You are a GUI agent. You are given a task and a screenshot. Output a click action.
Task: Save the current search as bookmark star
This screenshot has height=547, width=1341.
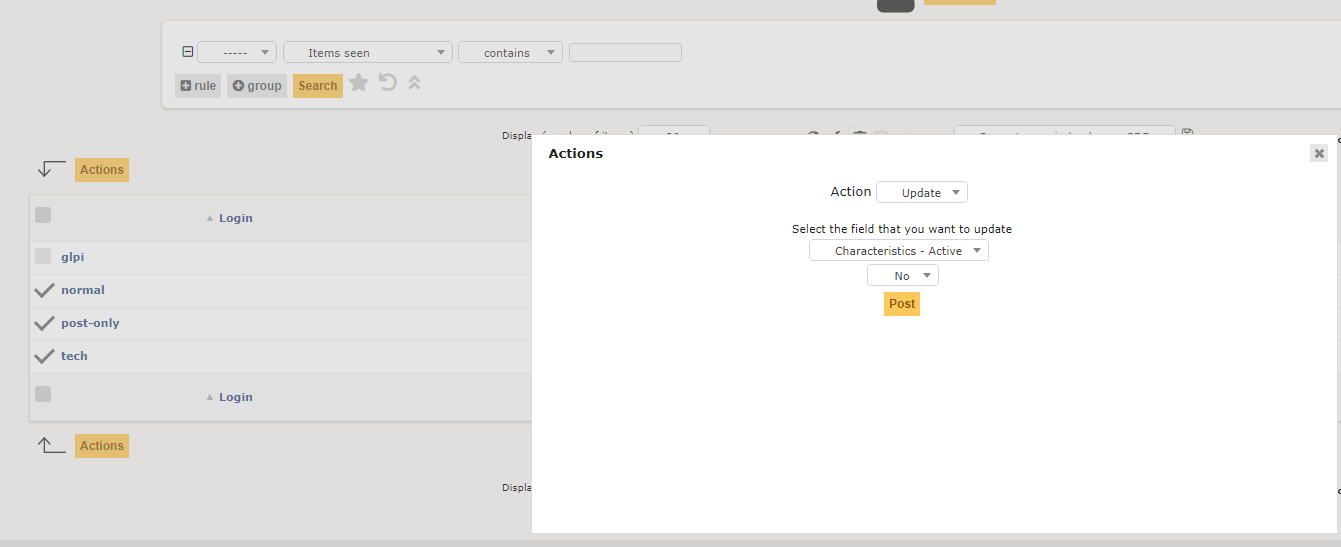tap(359, 83)
